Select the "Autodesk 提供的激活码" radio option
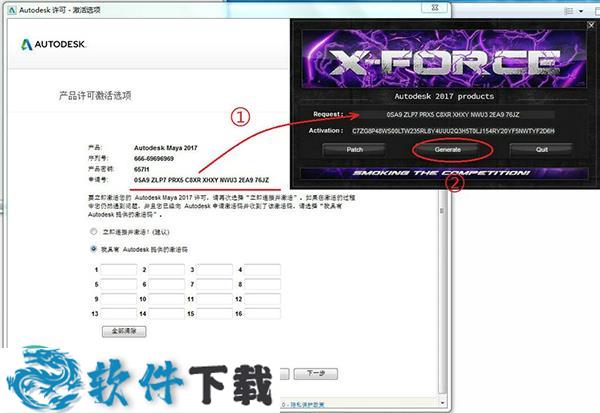 tap(93, 249)
